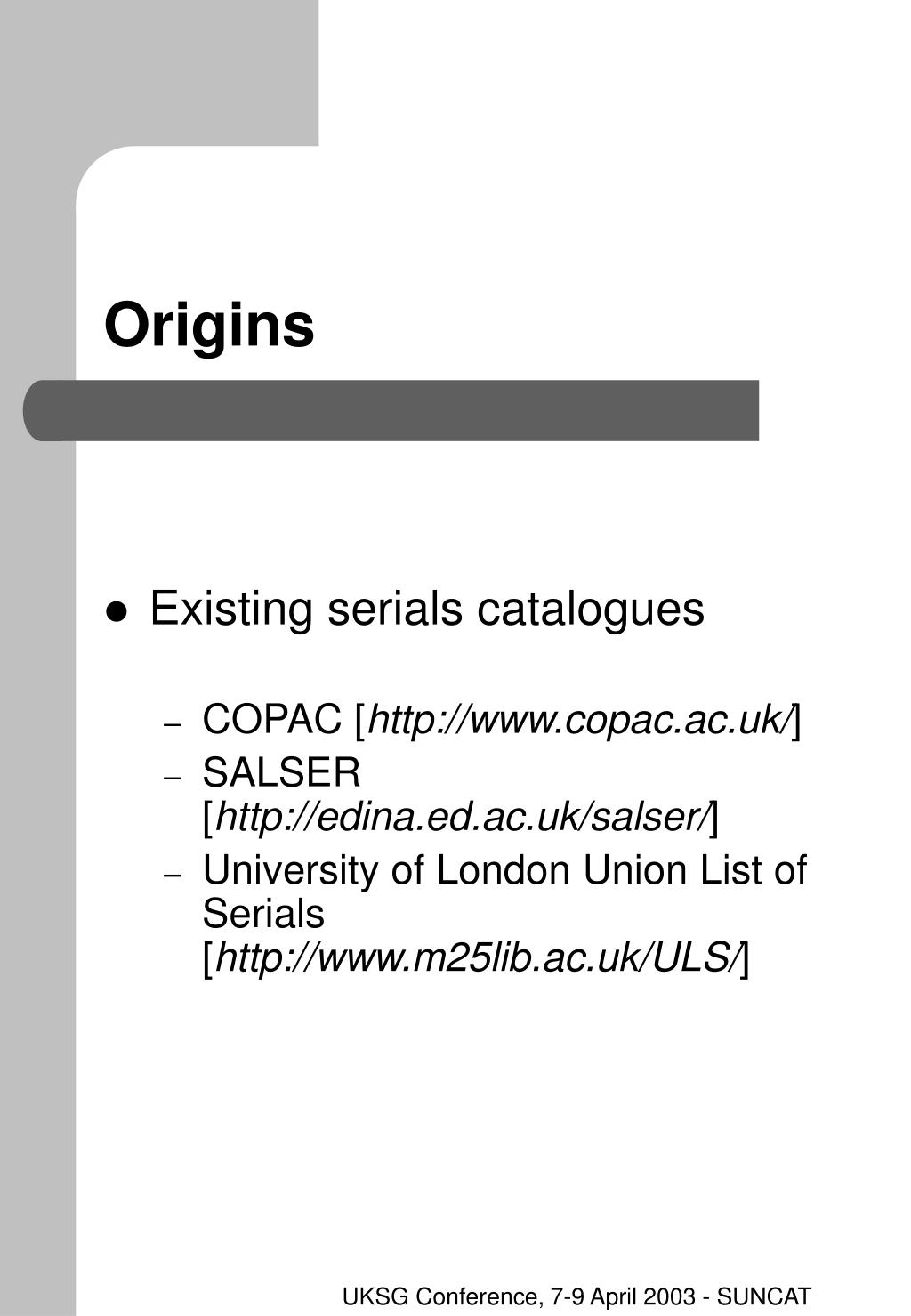Viewport: 911px width, 1316px height.
Task: Click SUNCAT in the footer
Action: point(764,1297)
